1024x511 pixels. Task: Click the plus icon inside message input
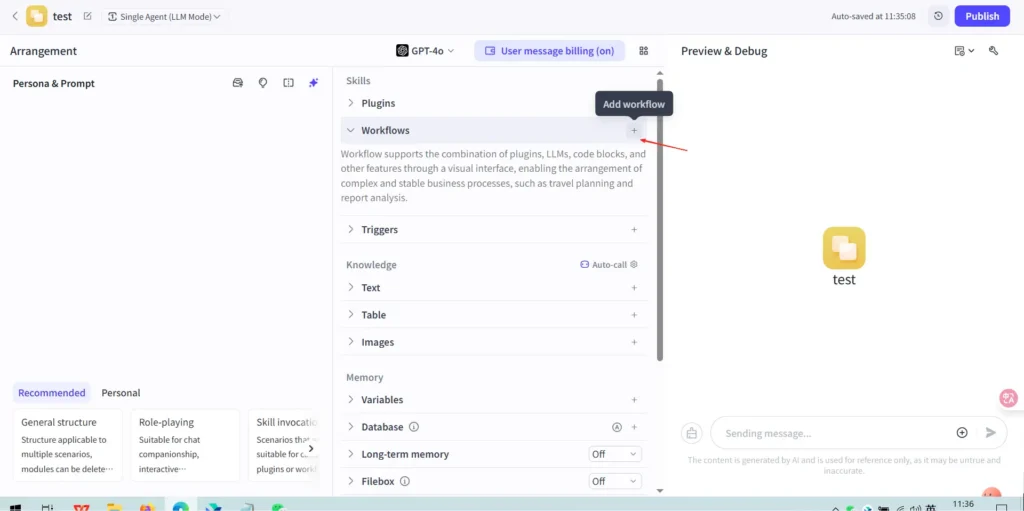point(962,433)
